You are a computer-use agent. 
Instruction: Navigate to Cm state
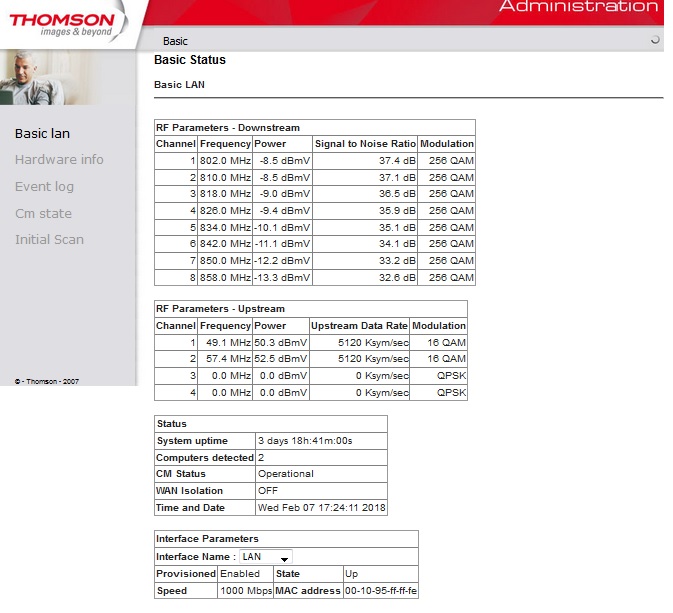[43, 213]
